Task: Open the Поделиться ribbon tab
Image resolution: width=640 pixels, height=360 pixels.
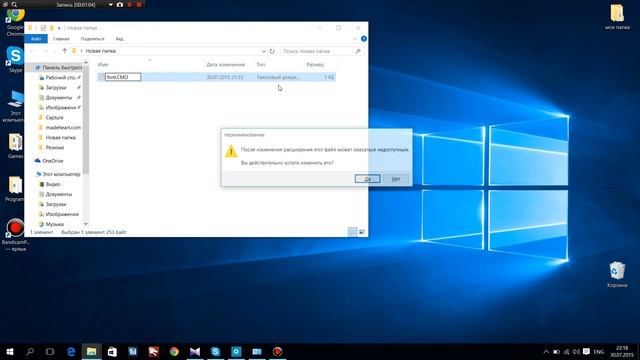Action: tap(93, 39)
